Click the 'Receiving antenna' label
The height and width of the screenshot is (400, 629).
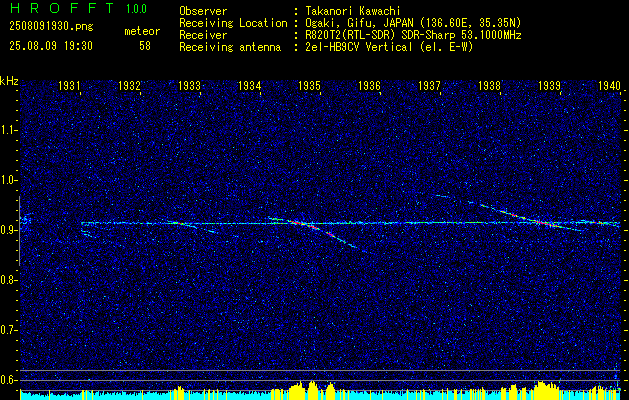click(230, 47)
